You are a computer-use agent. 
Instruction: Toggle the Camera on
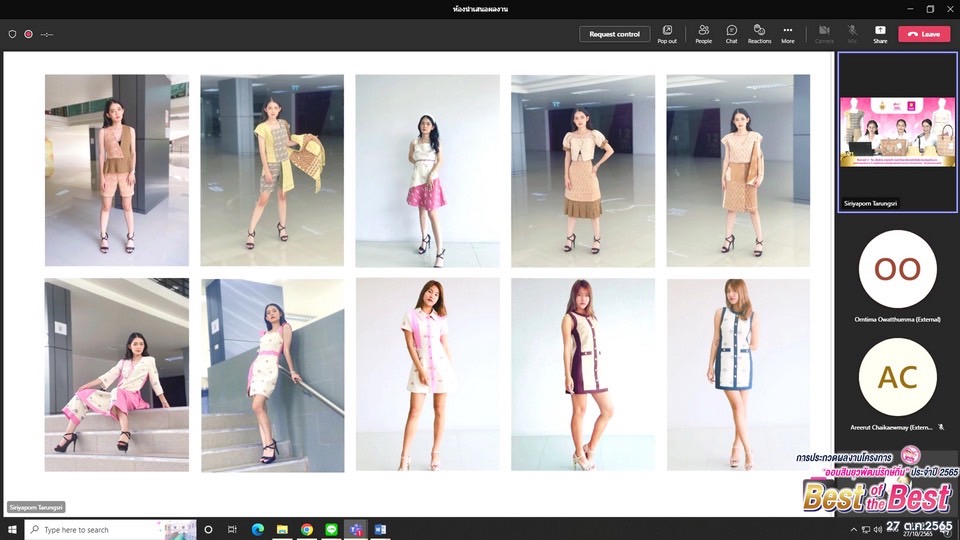click(824, 33)
